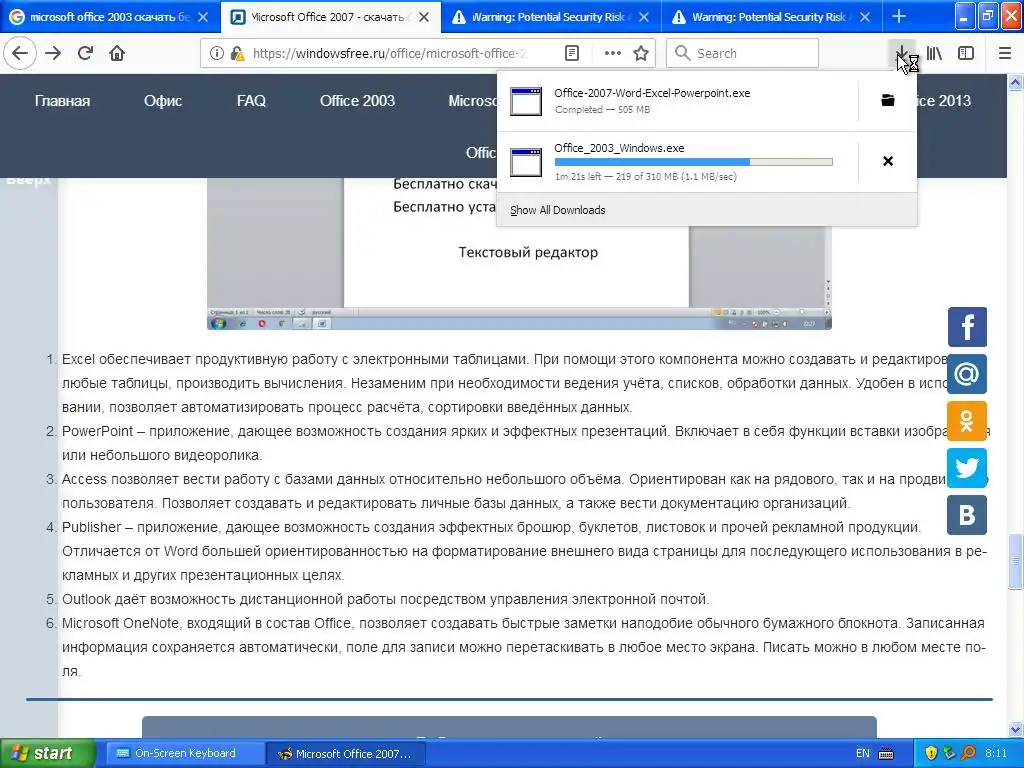Share on Odnoklassniki orange icon
Image resolution: width=1024 pixels, height=768 pixels.
point(967,421)
